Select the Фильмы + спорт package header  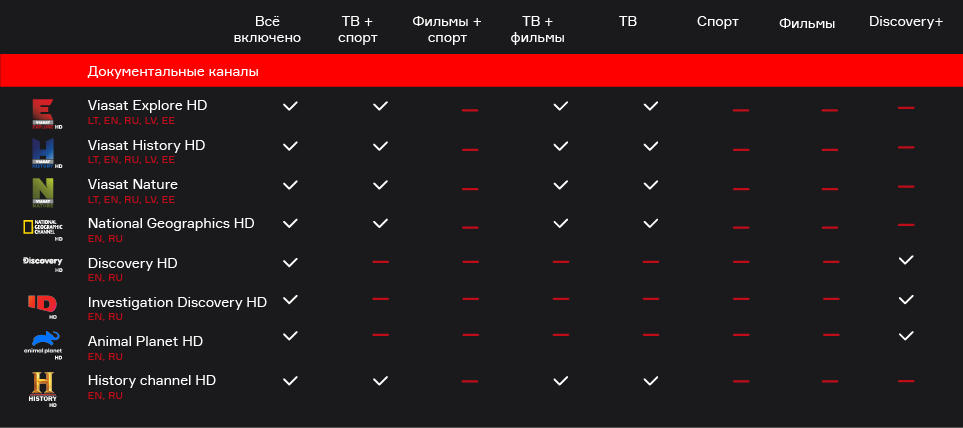tap(447, 29)
